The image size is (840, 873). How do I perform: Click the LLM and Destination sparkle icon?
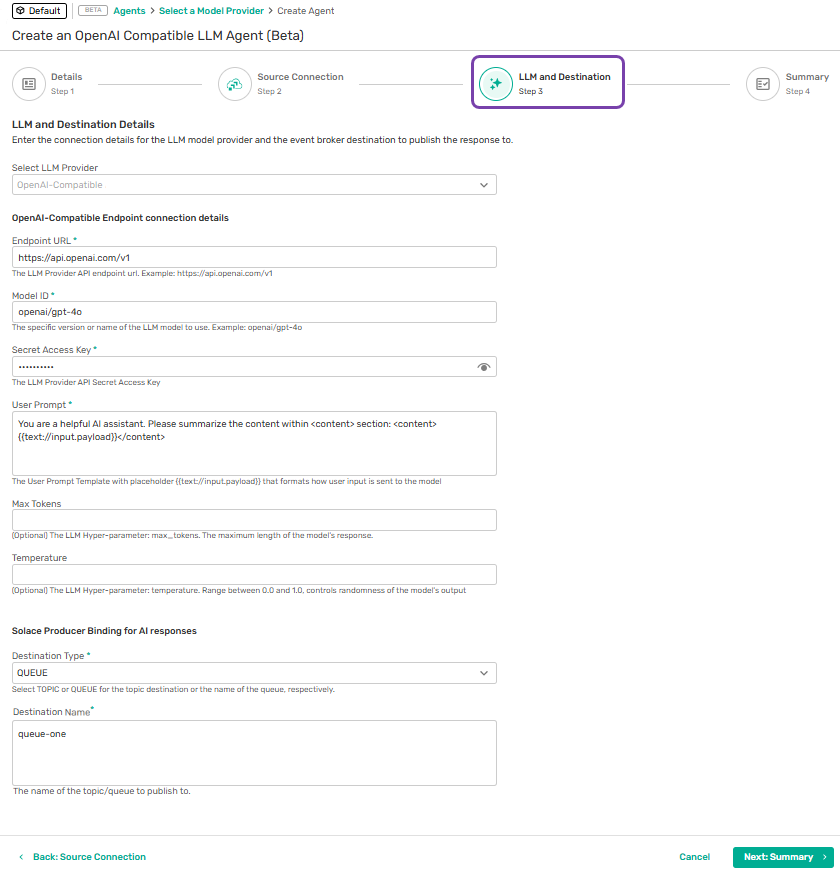(x=496, y=84)
